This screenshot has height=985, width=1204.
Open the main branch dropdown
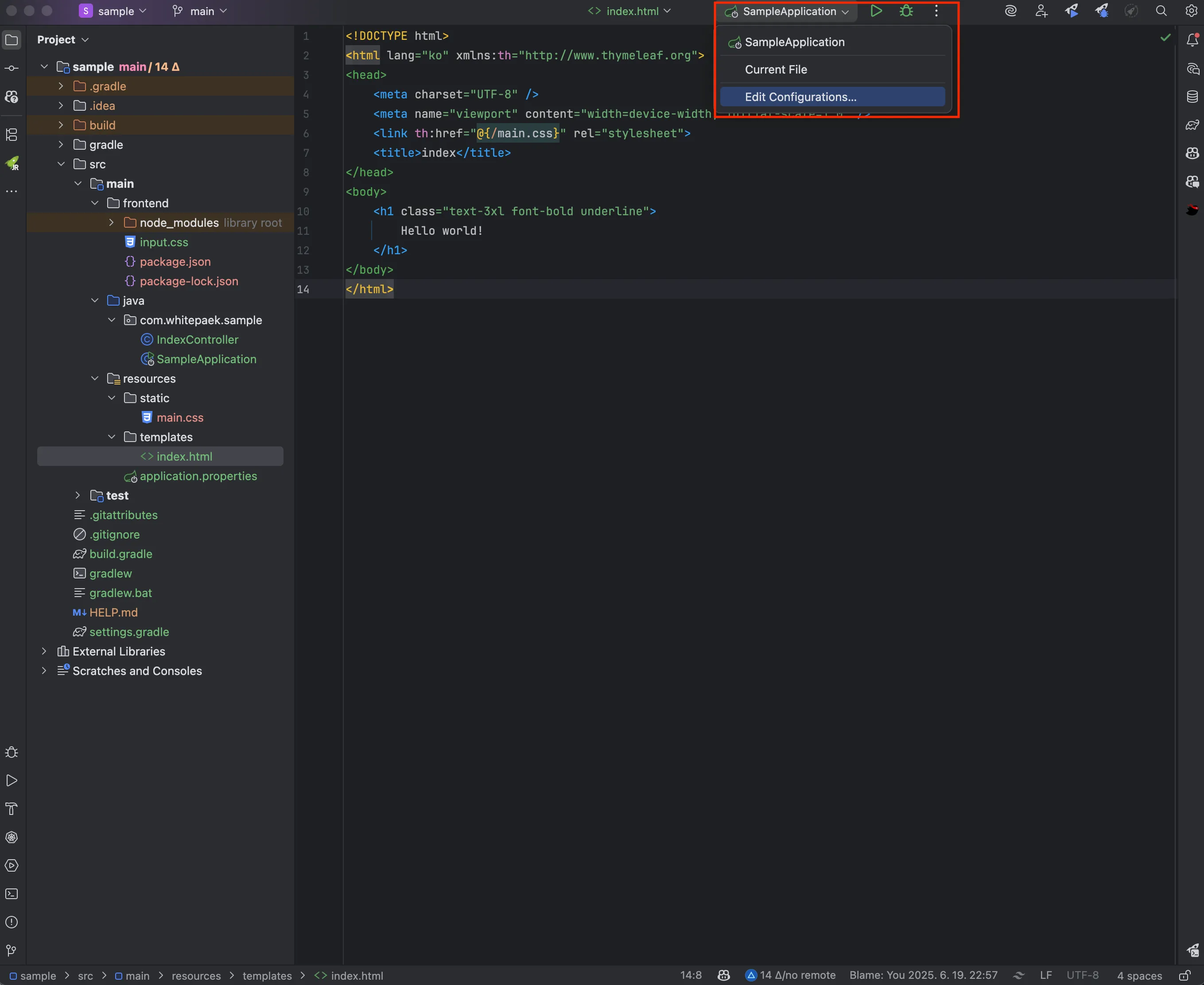(200, 11)
